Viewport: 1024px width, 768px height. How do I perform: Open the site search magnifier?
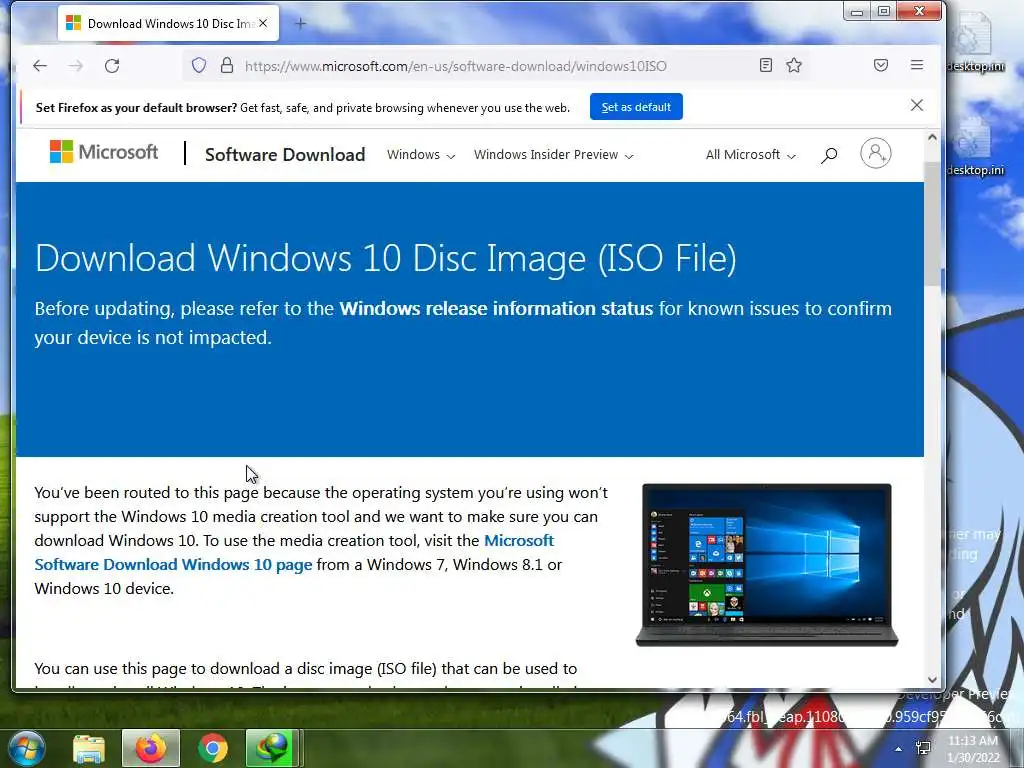829,155
